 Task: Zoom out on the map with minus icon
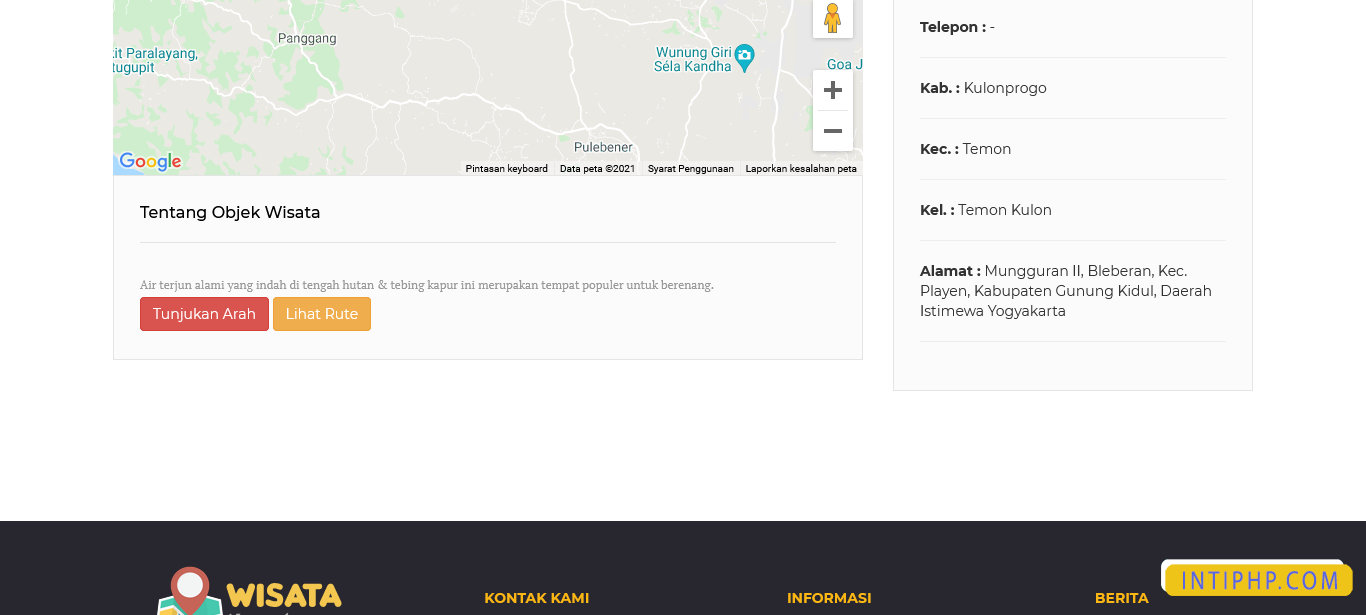coord(832,130)
